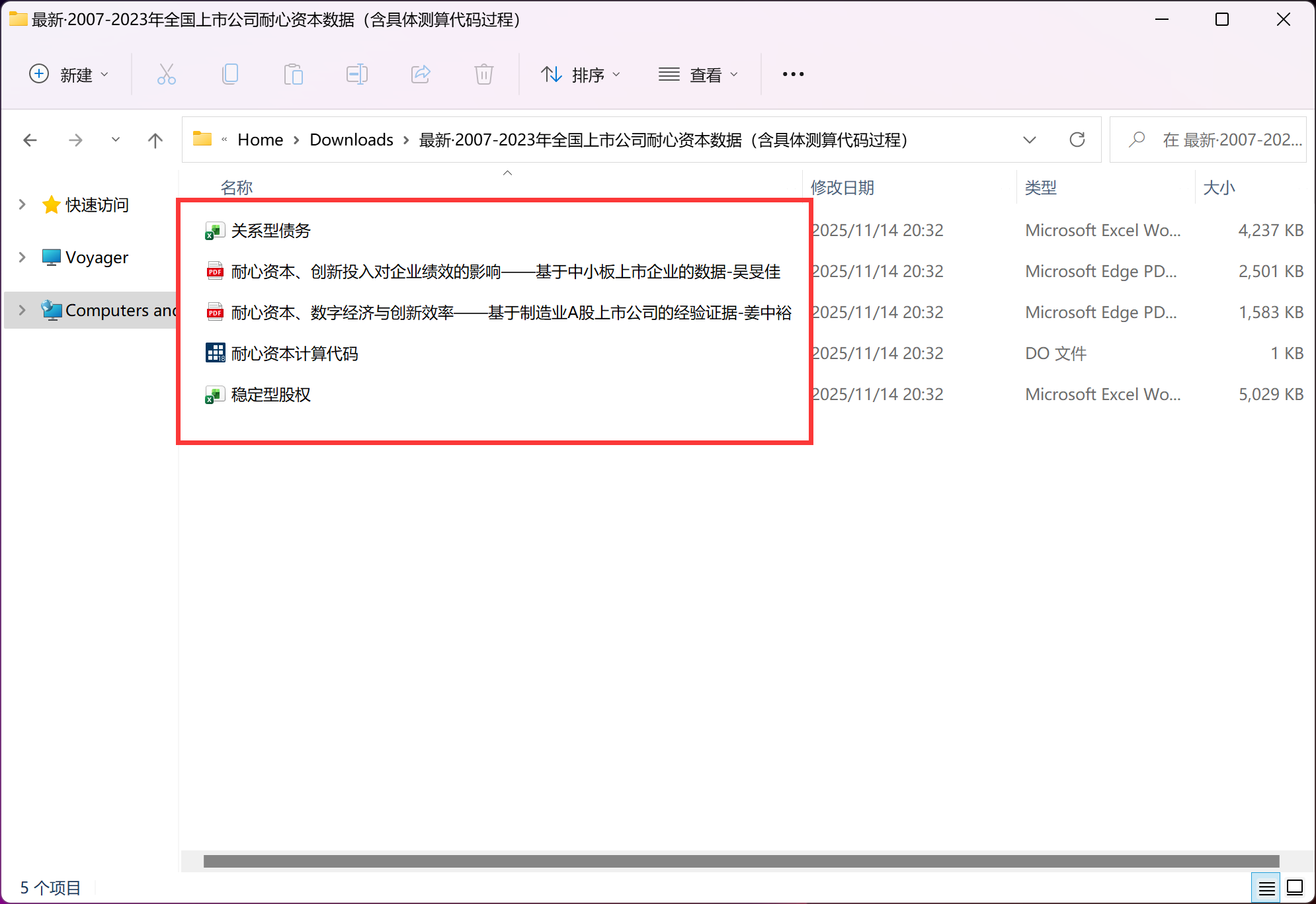This screenshot has width=1316, height=904.
Task: Refresh the current folder view
Action: pos(1077,140)
